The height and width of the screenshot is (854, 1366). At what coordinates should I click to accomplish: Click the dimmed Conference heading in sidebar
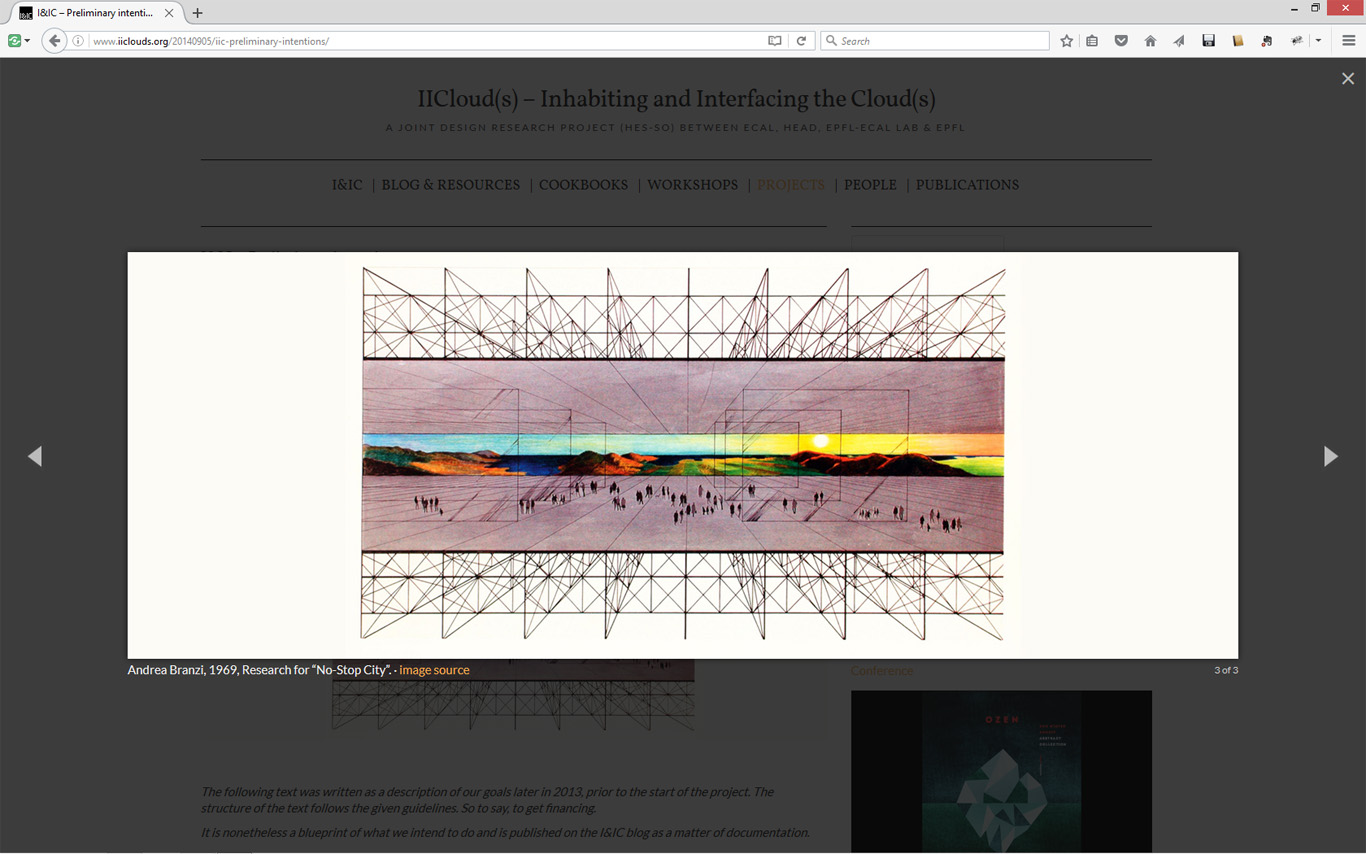point(882,671)
